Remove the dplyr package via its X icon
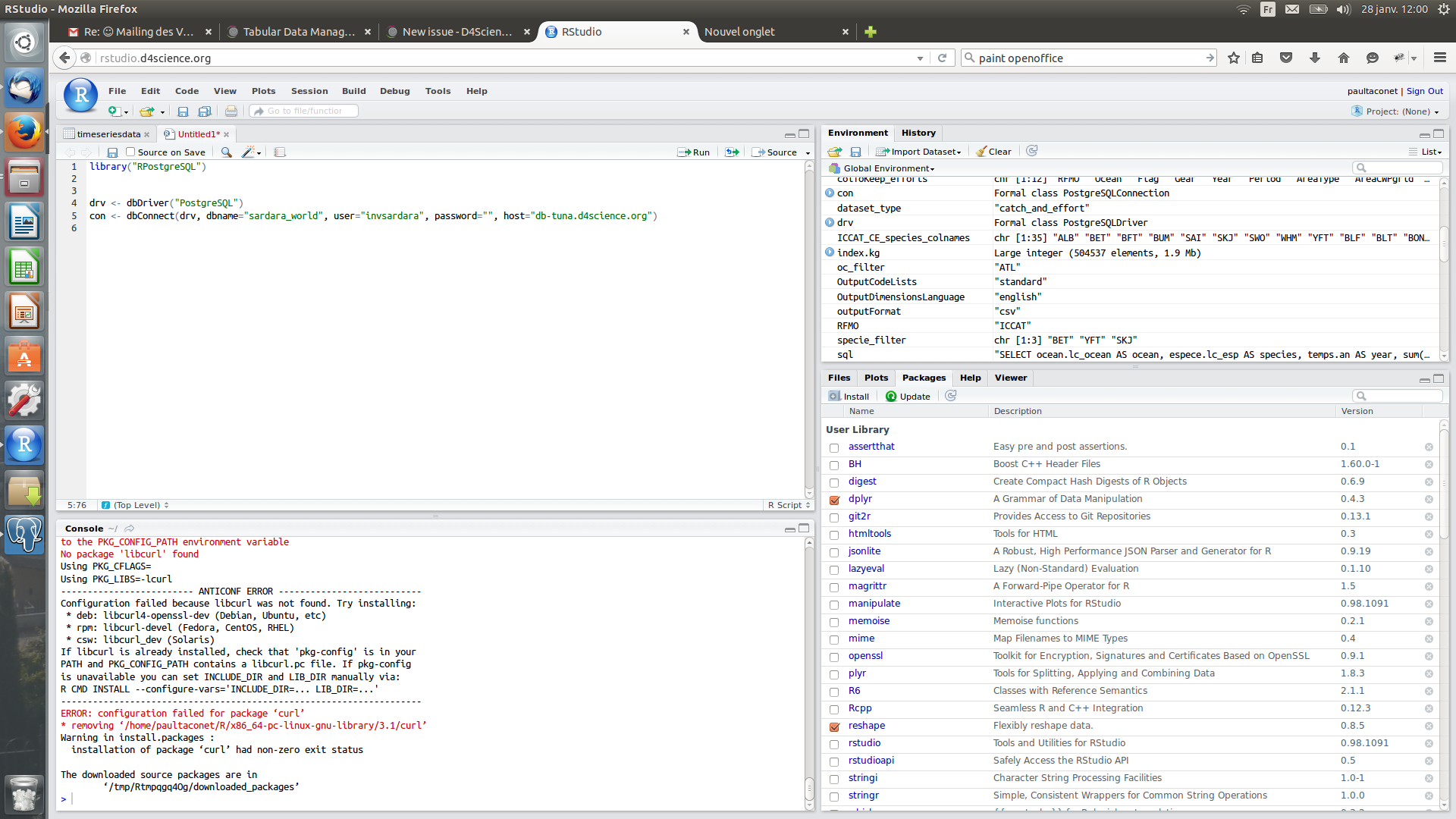The image size is (1456, 819). [1429, 500]
